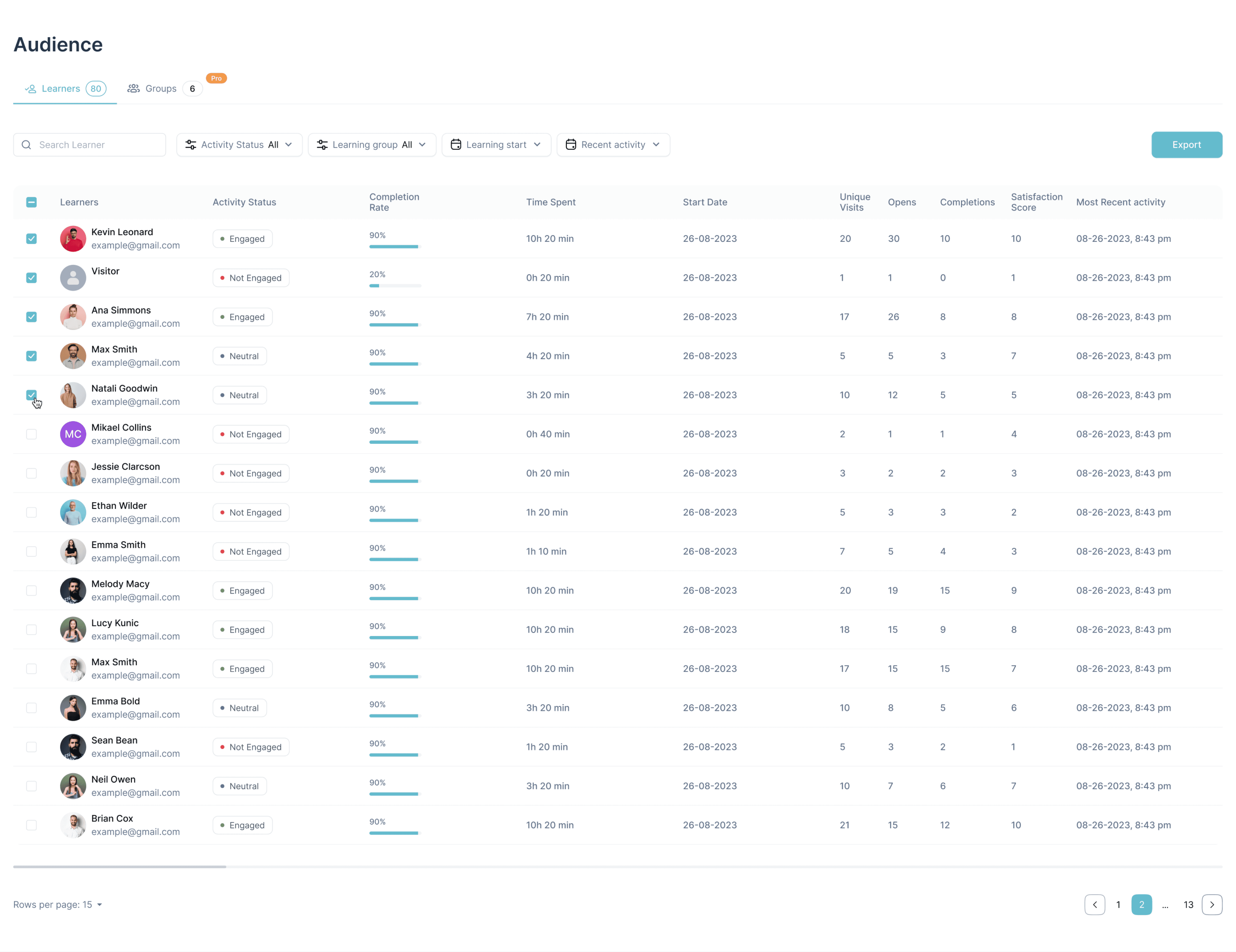The image size is (1236, 952).
Task: Click the Visitor placeholder avatar icon
Action: tap(73, 278)
